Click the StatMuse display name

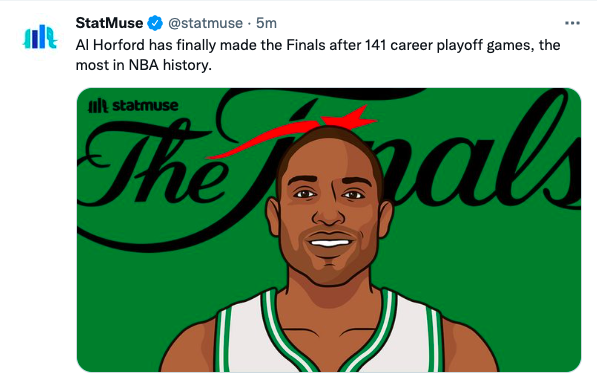[109, 23]
